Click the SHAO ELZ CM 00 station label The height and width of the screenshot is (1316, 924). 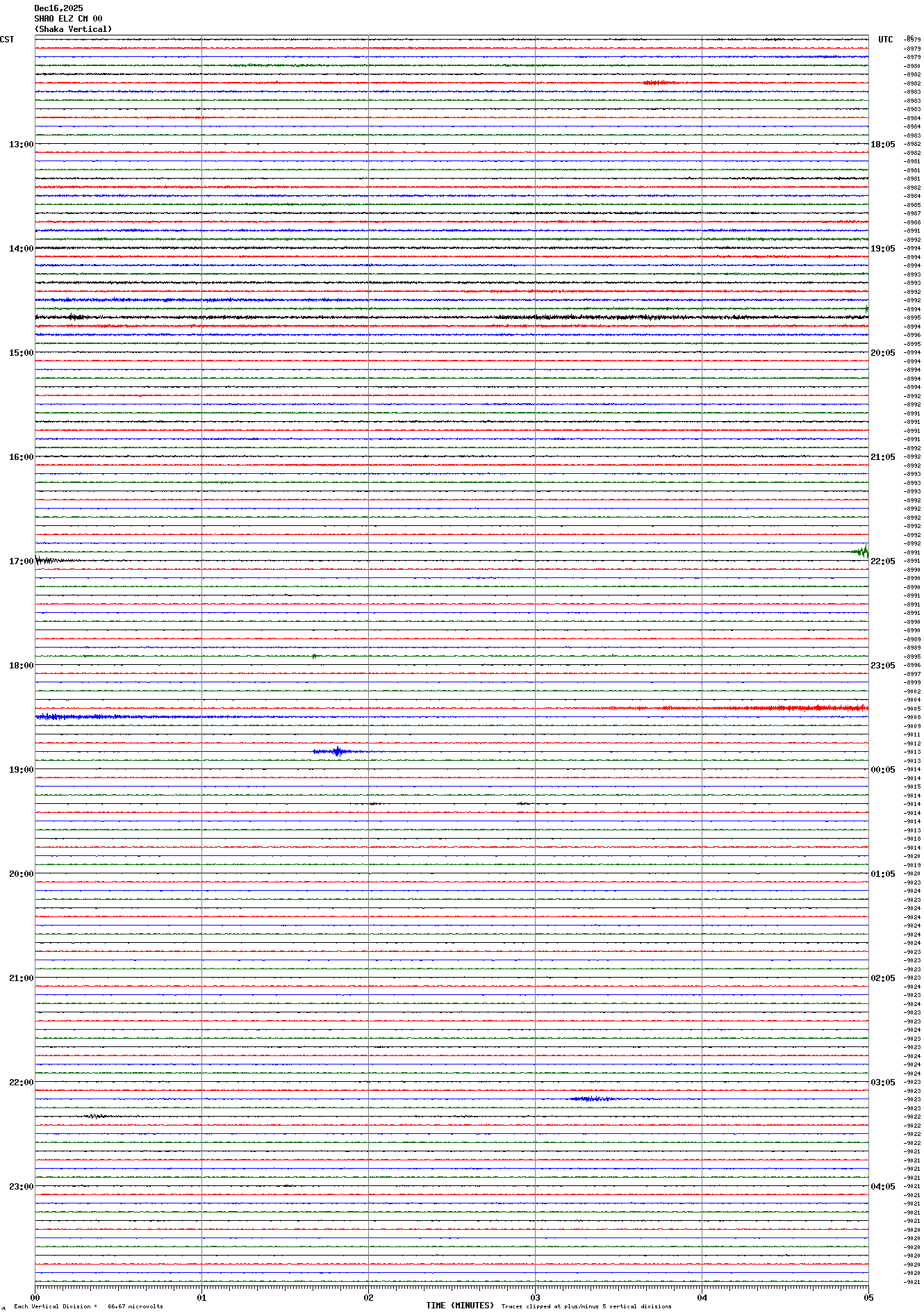(x=68, y=19)
